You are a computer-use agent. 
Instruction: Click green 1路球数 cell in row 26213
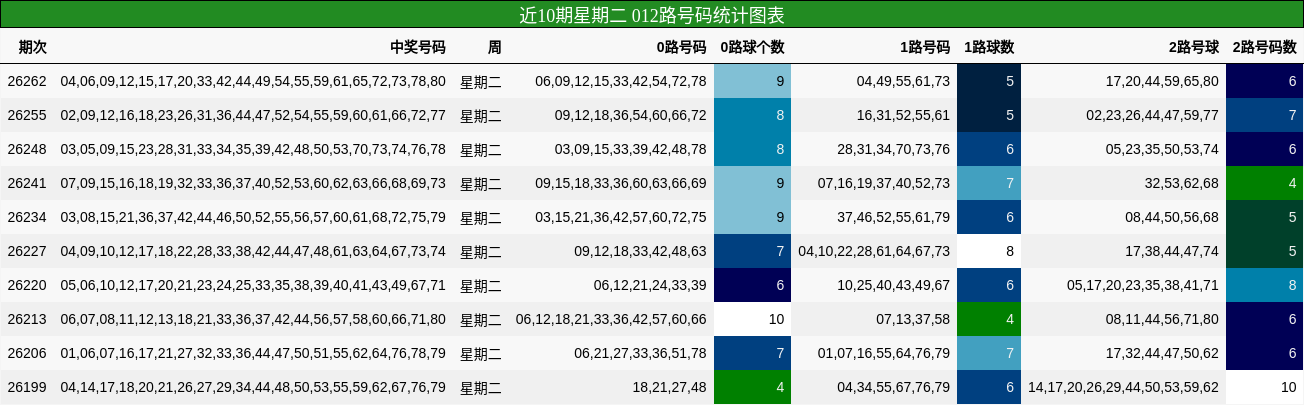(990, 319)
